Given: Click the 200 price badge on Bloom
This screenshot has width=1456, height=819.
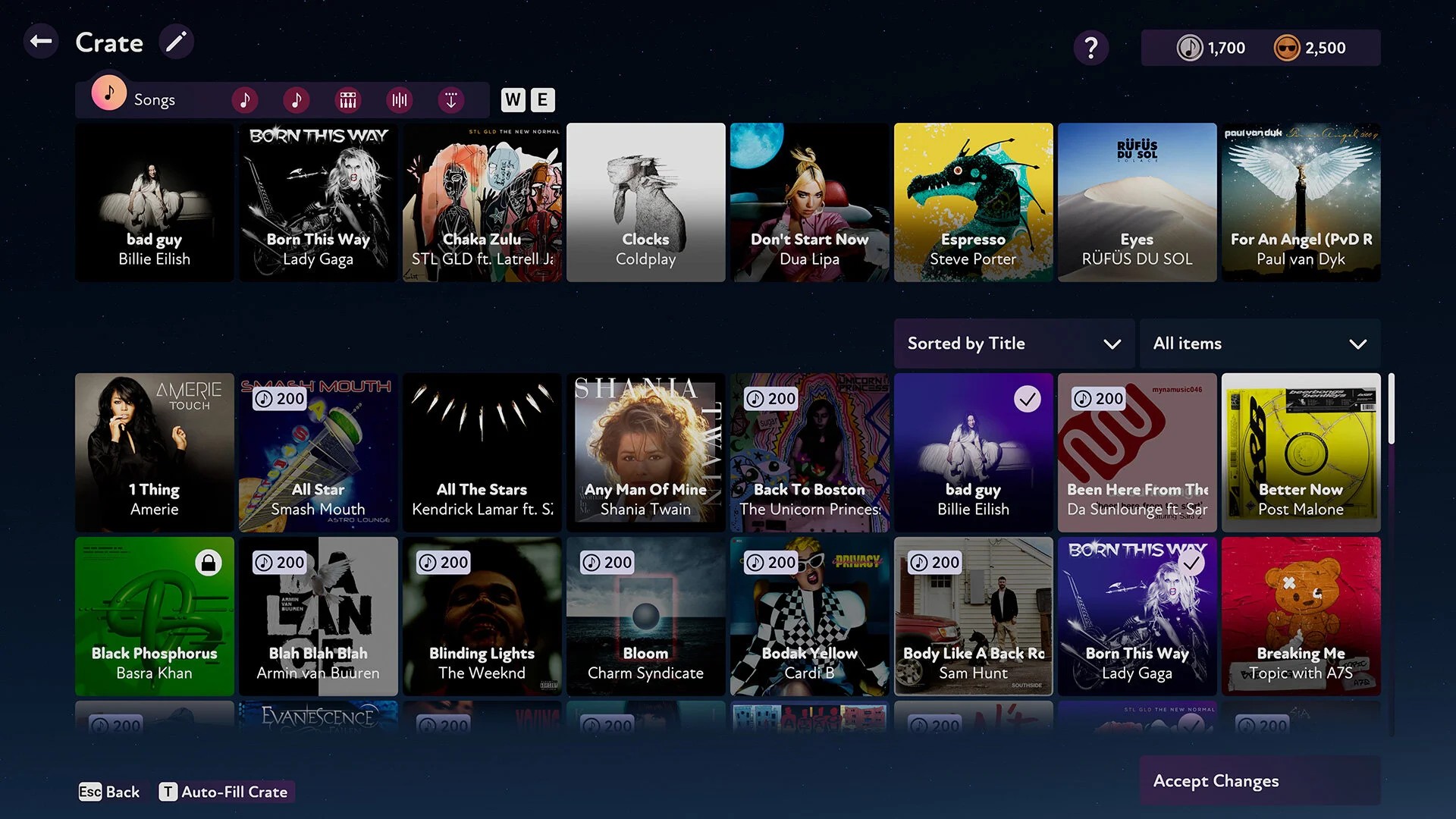Looking at the screenshot, I should click(607, 563).
